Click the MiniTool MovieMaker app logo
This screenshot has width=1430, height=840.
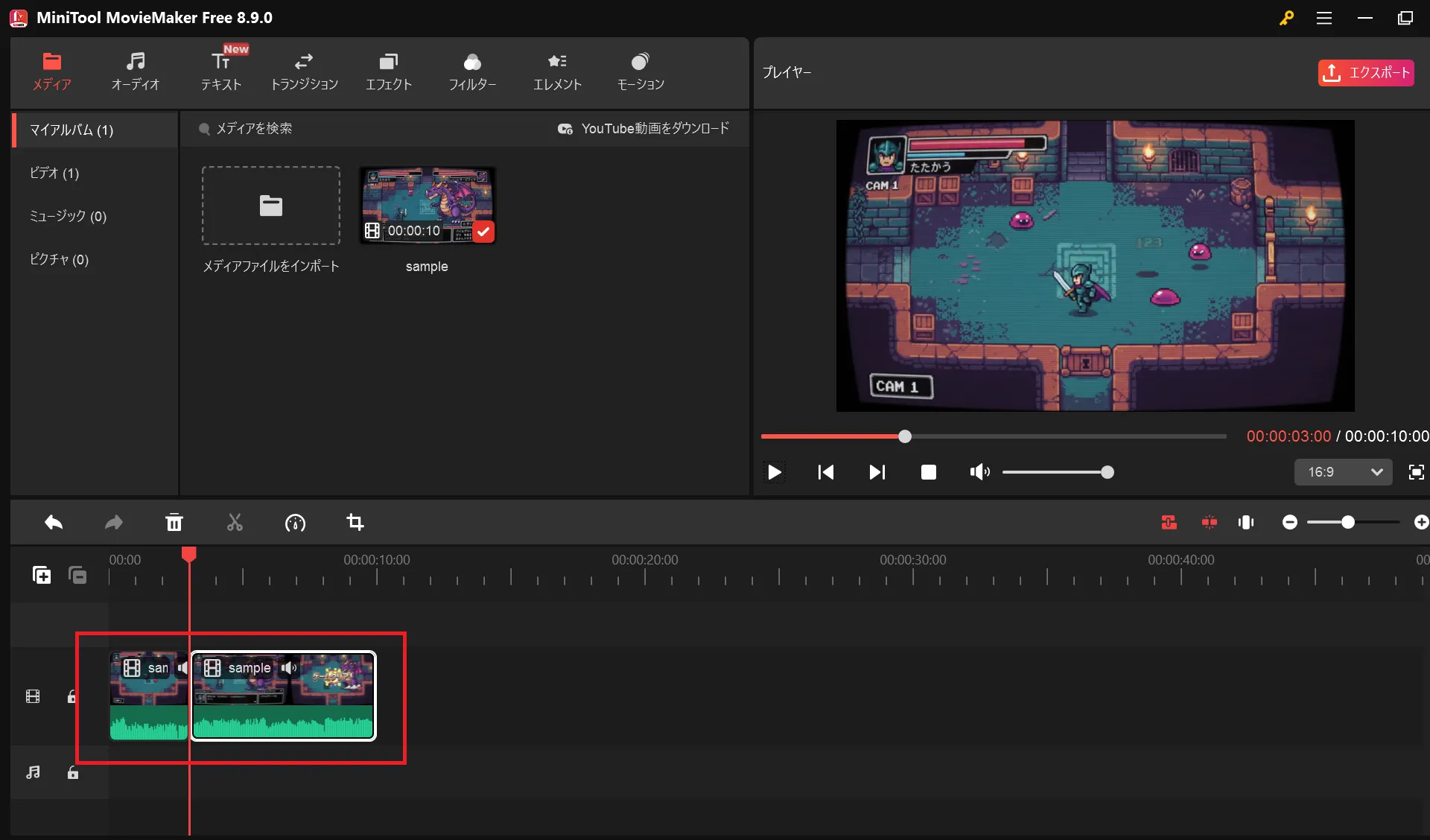pyautogui.click(x=19, y=18)
